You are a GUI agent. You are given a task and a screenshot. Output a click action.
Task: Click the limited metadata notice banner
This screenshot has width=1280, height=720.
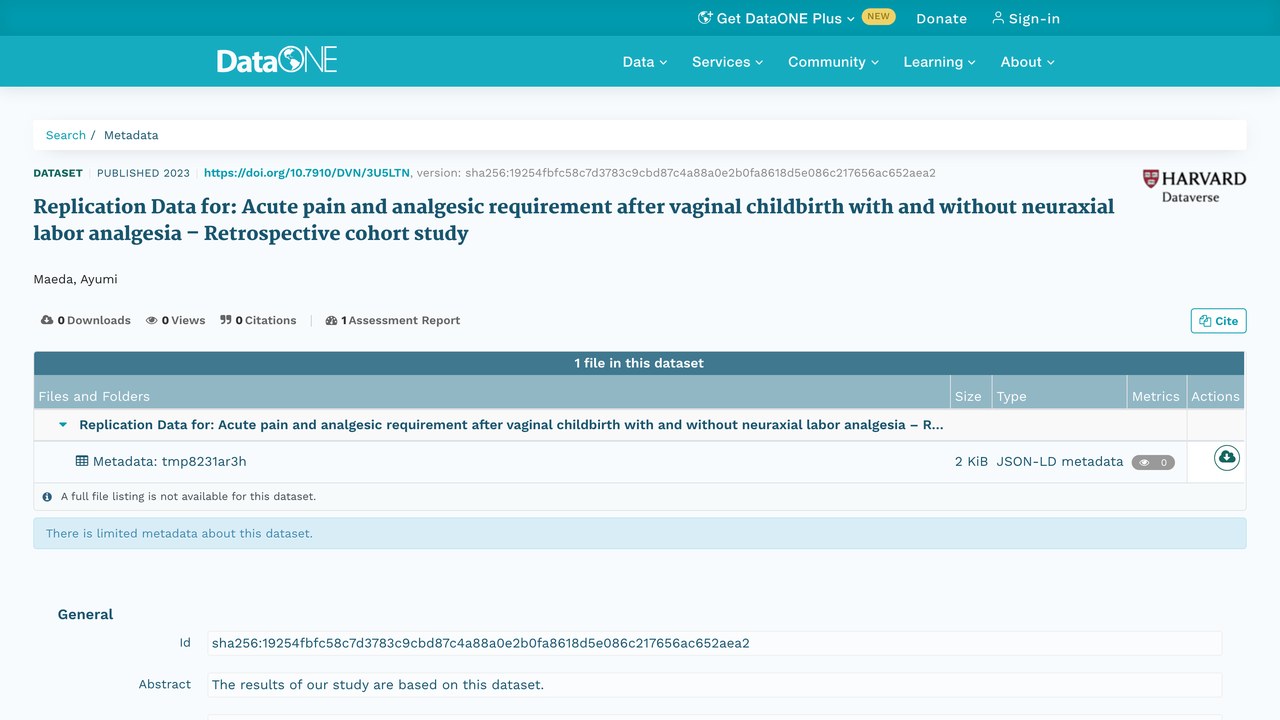640,533
